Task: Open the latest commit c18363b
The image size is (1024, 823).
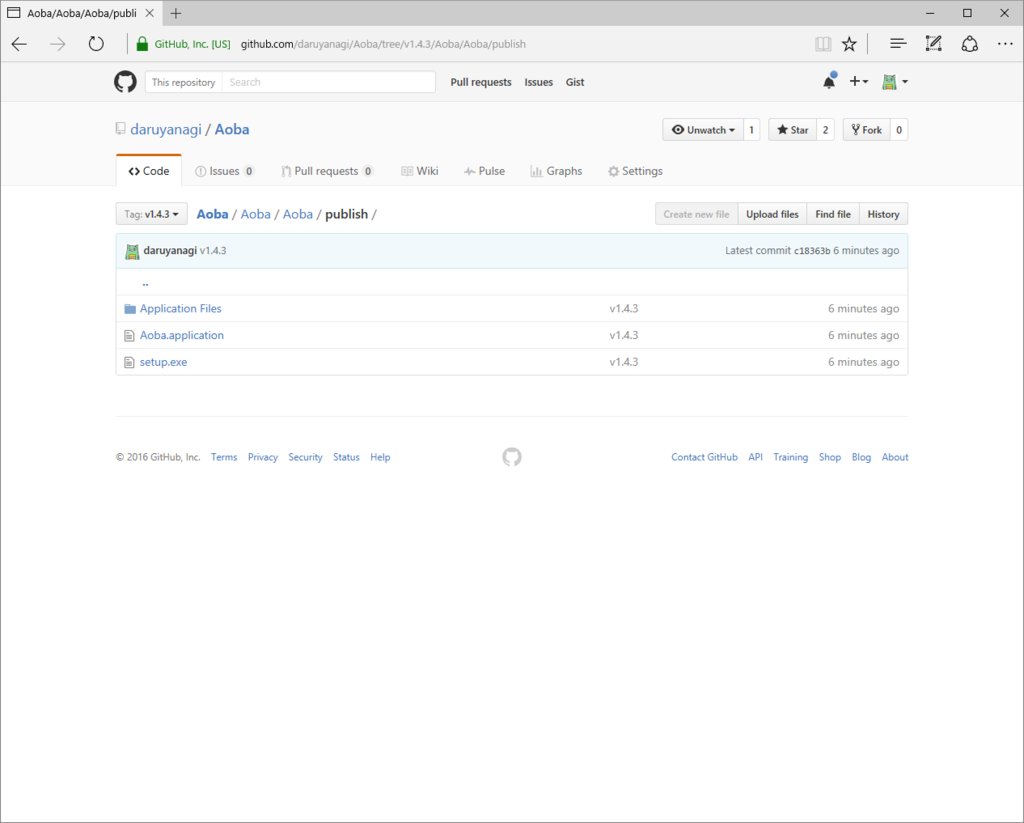Action: (x=812, y=251)
